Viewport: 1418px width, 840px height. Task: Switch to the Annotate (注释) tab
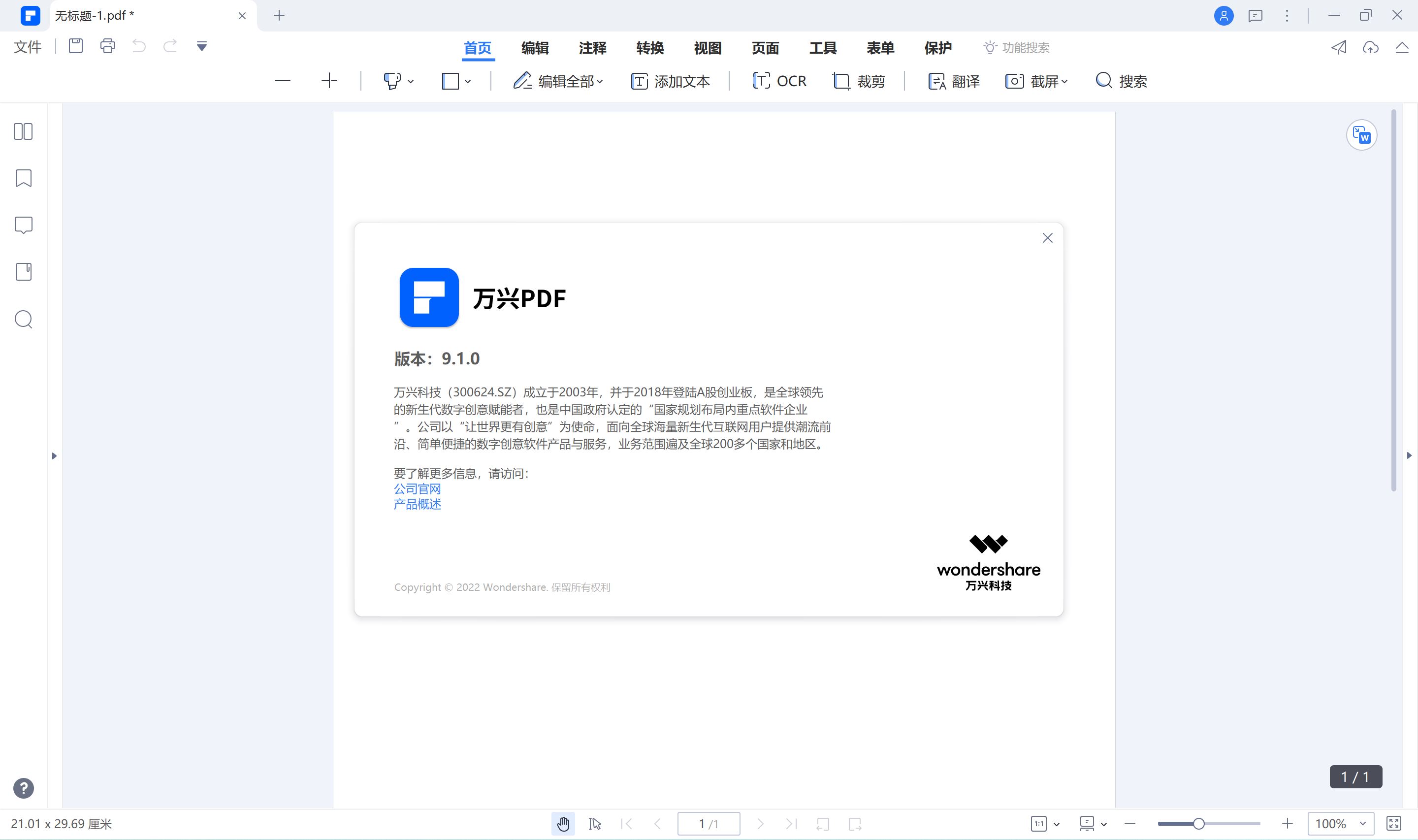(592, 48)
